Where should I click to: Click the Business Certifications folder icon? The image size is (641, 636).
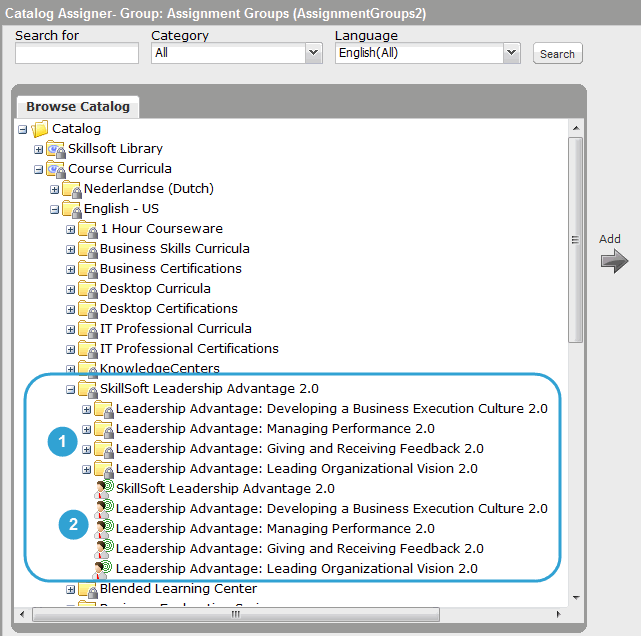click(x=88, y=269)
